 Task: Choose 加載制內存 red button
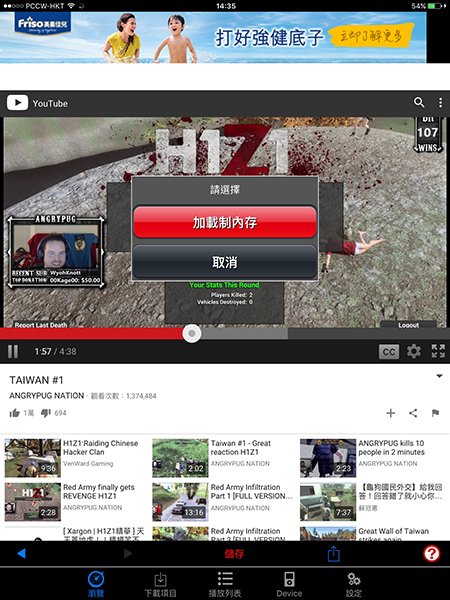[225, 222]
